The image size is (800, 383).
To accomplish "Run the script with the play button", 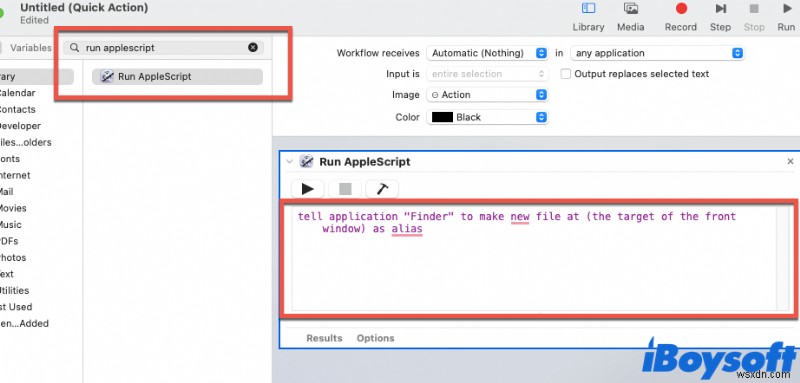I will pyautogui.click(x=308, y=189).
